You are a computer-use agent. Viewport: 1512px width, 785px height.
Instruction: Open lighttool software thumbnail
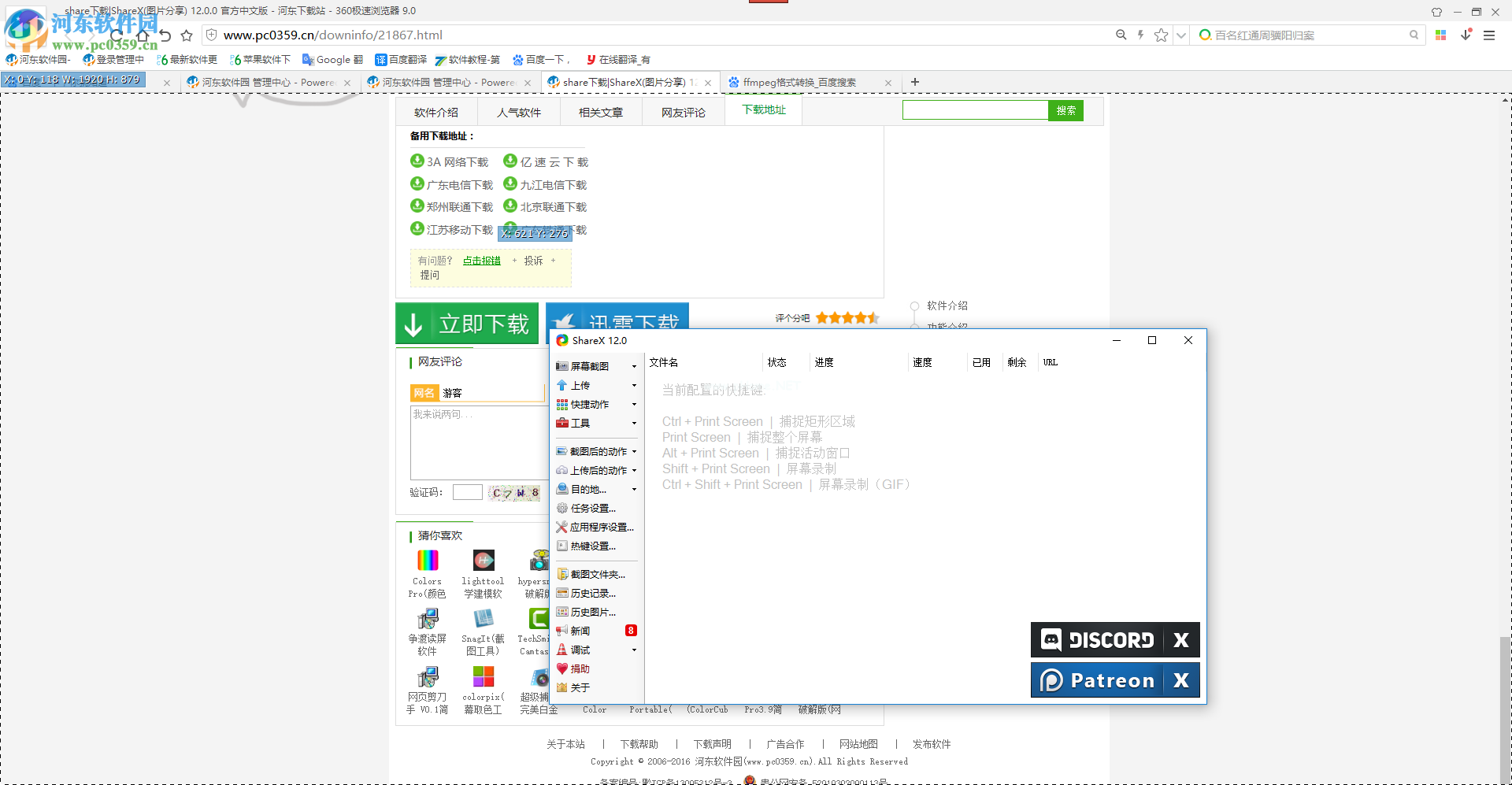[484, 560]
